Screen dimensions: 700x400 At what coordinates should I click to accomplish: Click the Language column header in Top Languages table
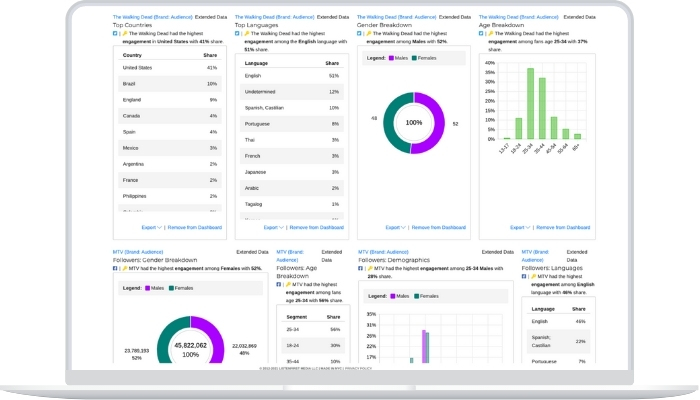256,63
